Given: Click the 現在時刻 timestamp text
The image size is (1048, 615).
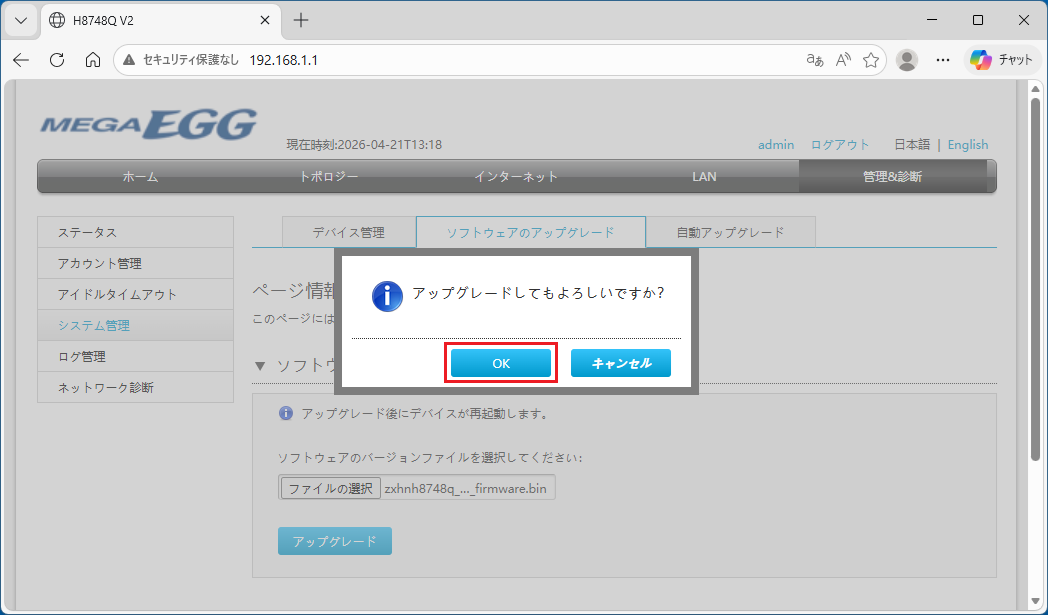Looking at the screenshot, I should (x=364, y=144).
